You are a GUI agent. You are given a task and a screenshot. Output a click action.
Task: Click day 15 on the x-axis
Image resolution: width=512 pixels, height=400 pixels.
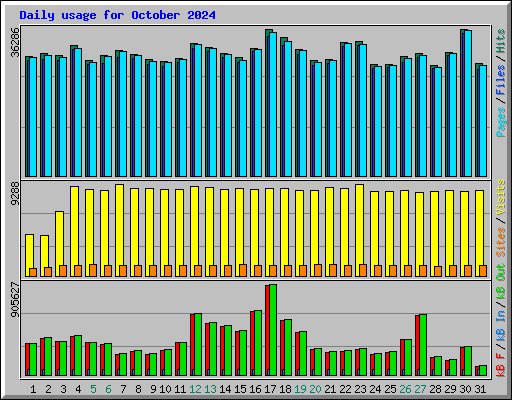[x=240, y=389]
